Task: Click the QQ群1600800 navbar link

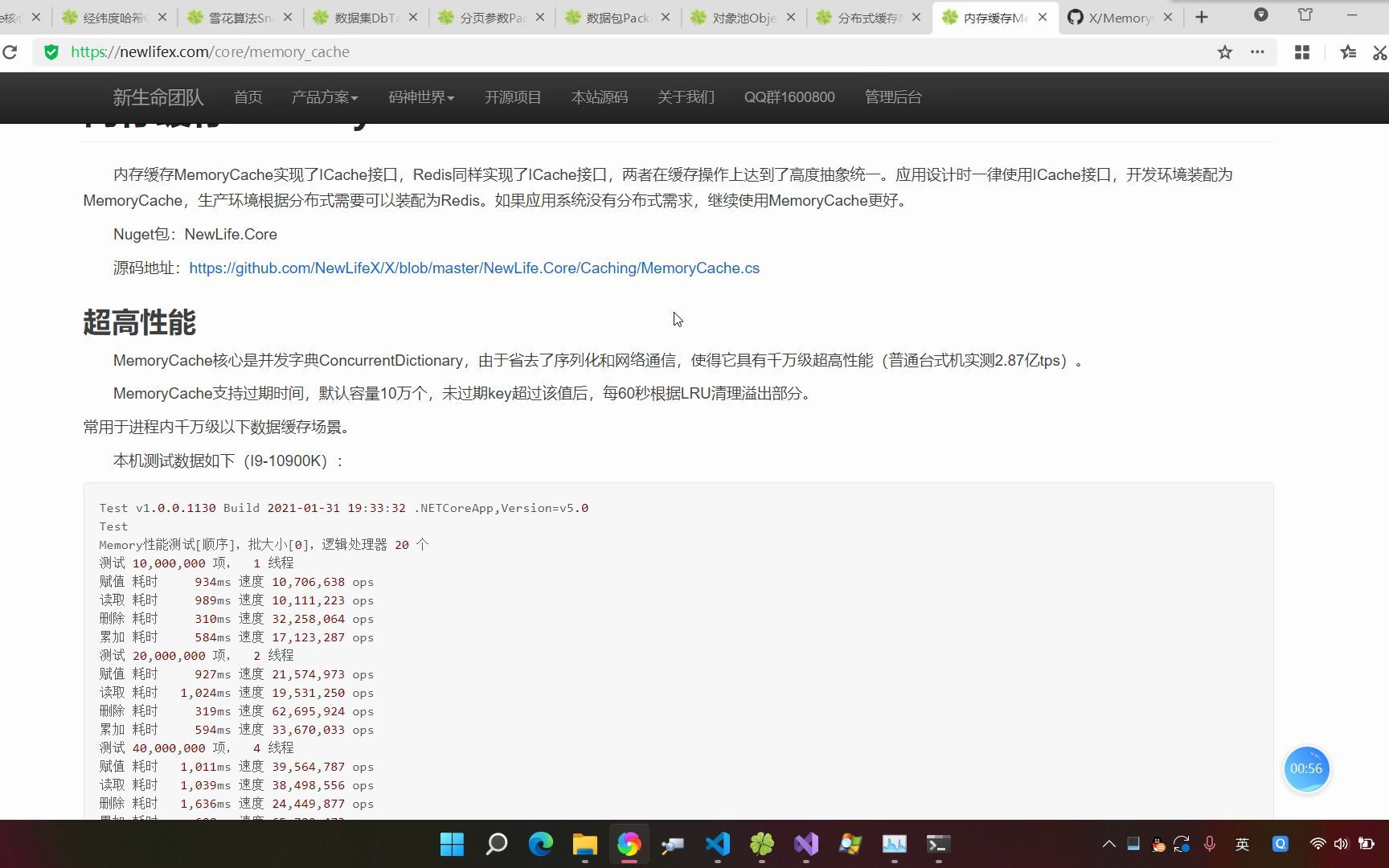Action: pos(789,97)
